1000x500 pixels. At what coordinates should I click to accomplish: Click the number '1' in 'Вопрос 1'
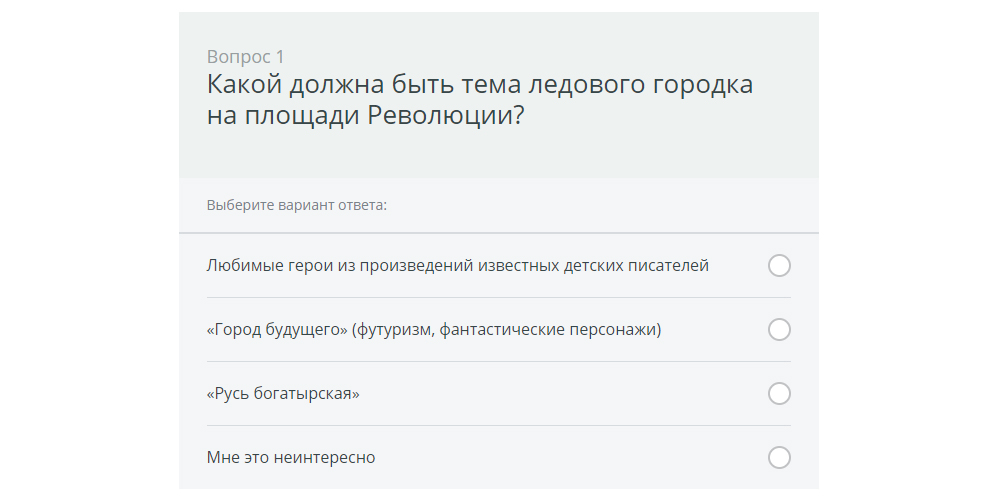click(280, 57)
